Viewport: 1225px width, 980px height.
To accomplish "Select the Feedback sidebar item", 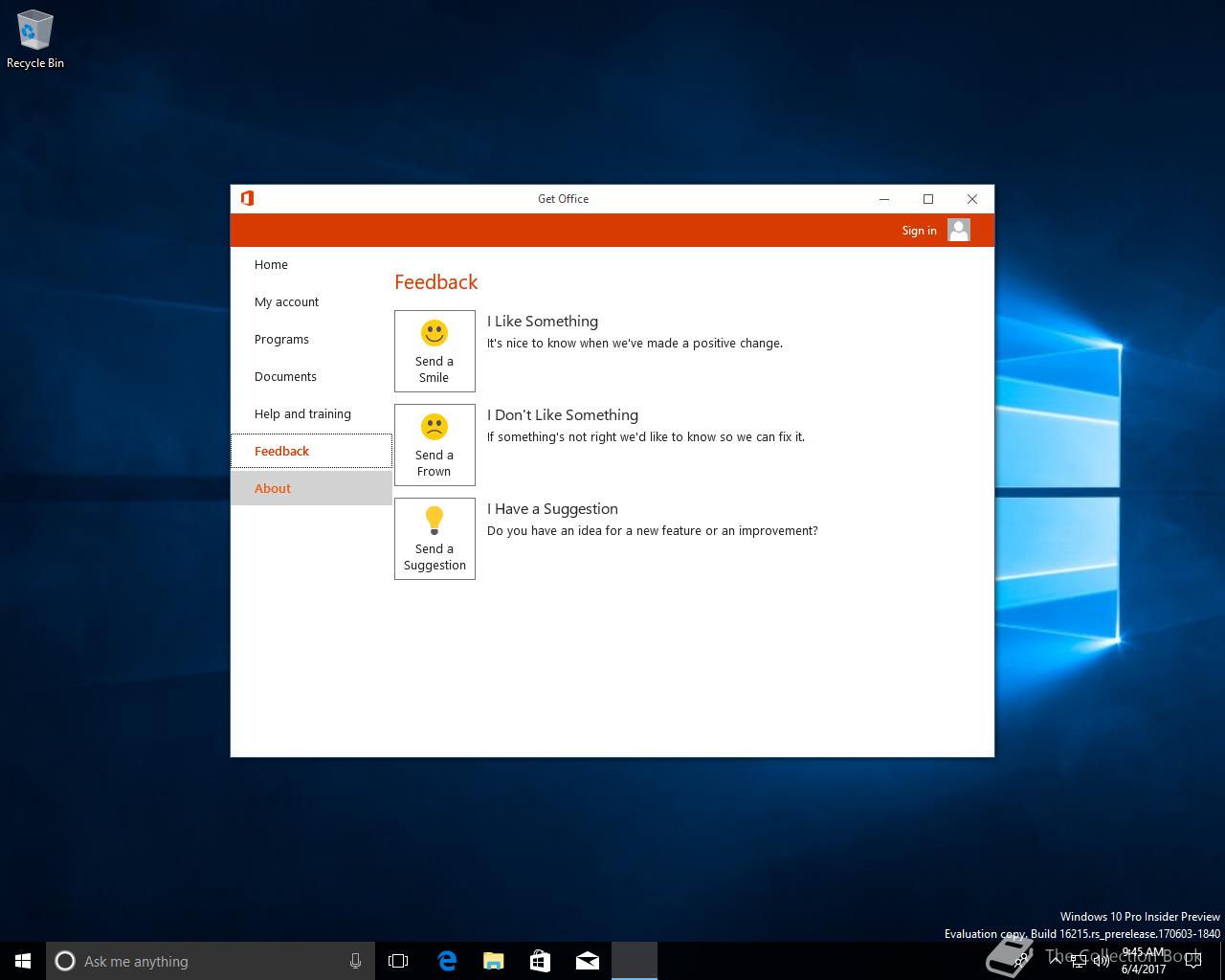I will coord(311,452).
